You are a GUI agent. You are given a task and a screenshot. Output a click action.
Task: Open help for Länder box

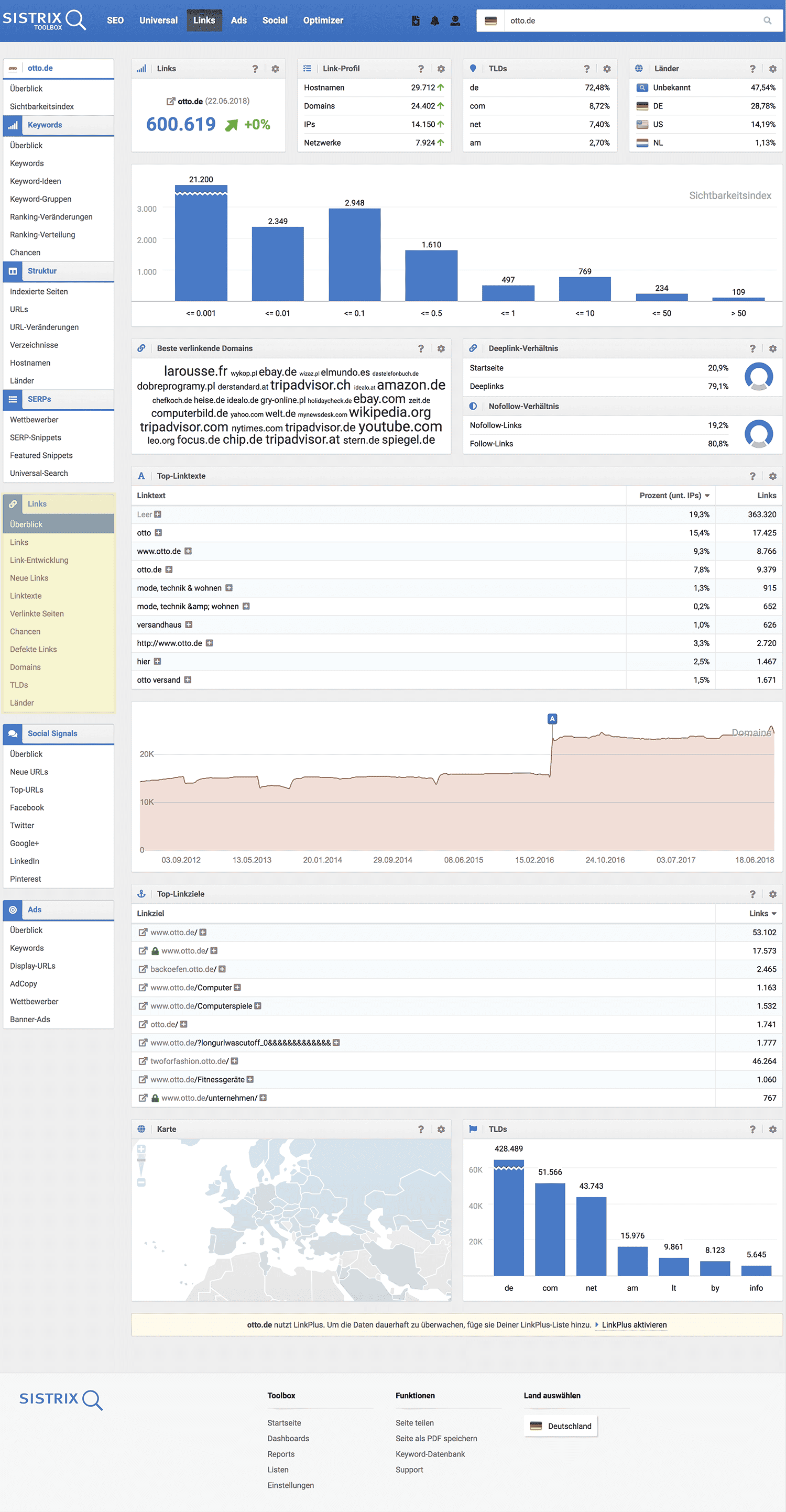(752, 69)
